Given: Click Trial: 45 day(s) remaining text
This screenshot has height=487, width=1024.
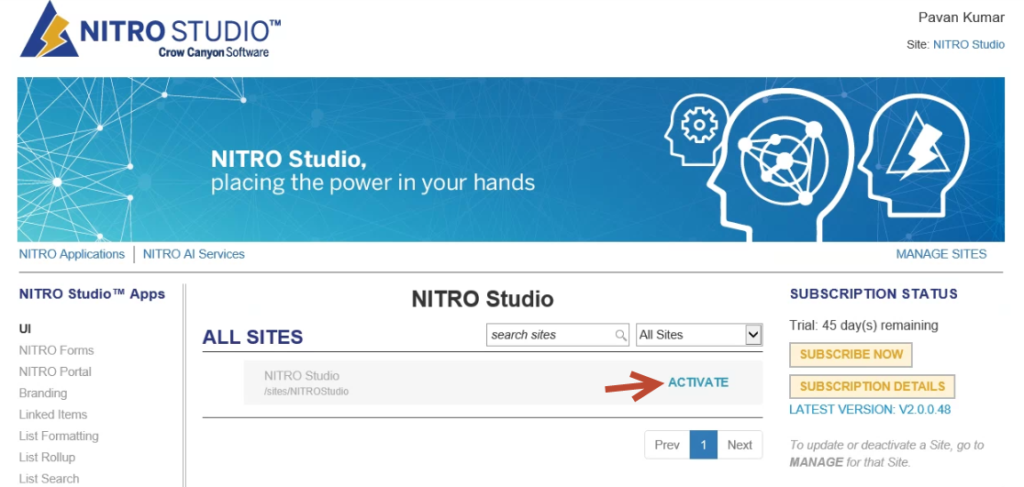Looking at the screenshot, I should point(864,325).
